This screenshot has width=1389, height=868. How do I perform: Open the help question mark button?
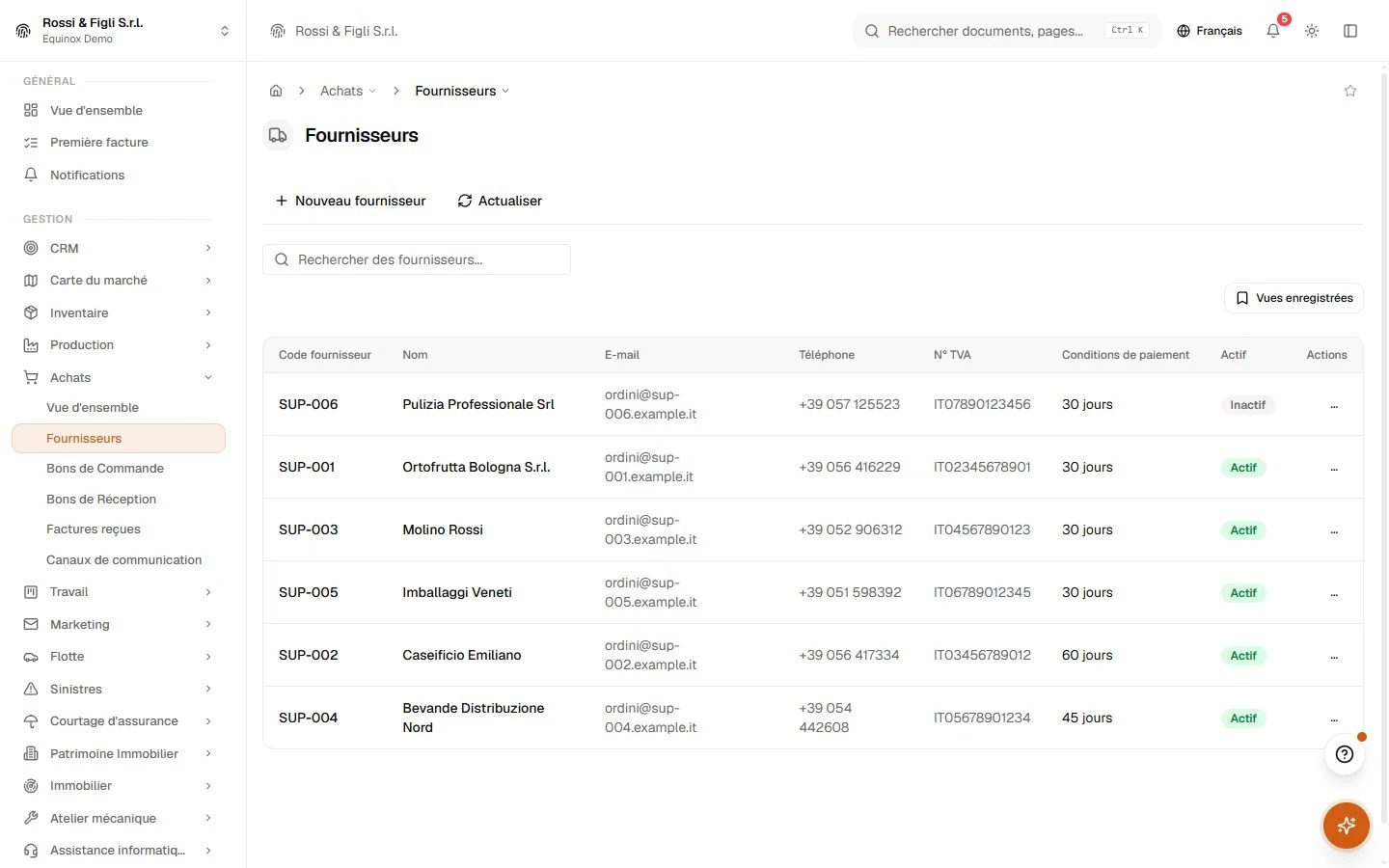click(x=1345, y=754)
